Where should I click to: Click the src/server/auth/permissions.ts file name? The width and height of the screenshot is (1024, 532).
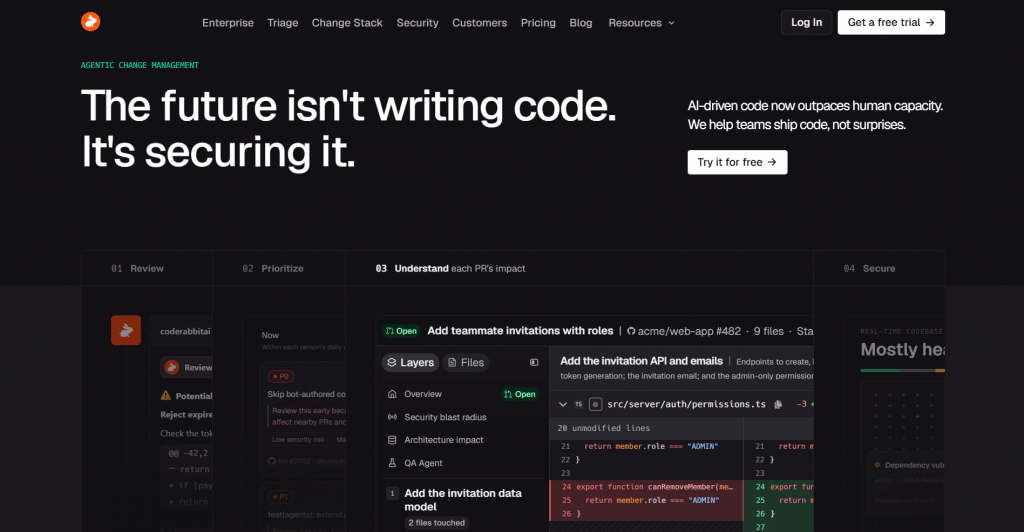[x=686, y=405]
